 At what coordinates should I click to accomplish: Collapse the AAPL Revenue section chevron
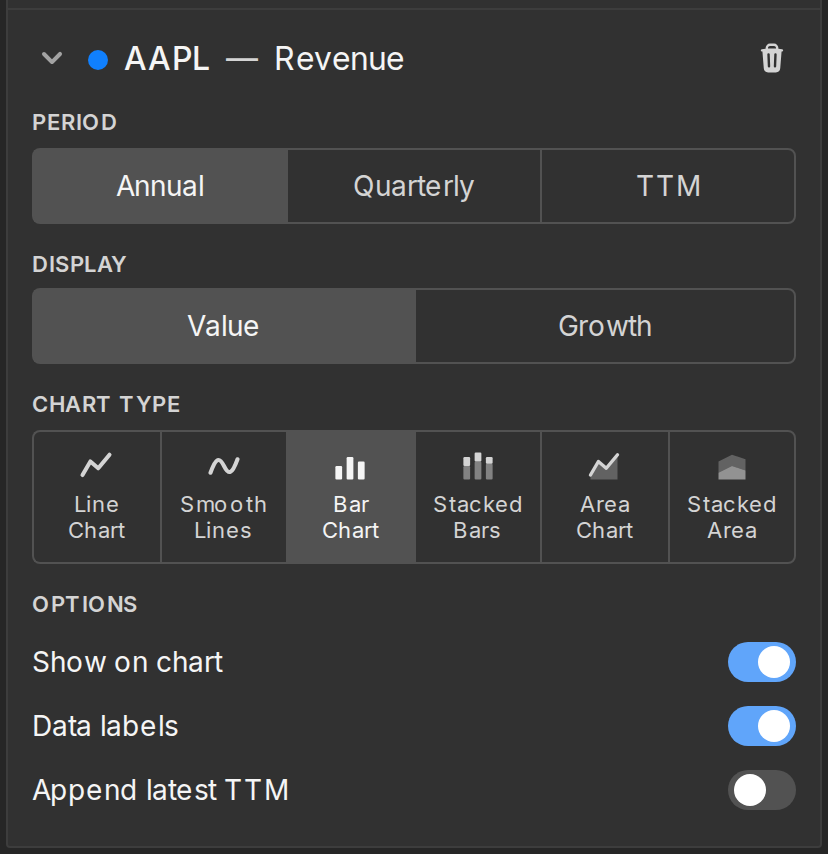(52, 58)
